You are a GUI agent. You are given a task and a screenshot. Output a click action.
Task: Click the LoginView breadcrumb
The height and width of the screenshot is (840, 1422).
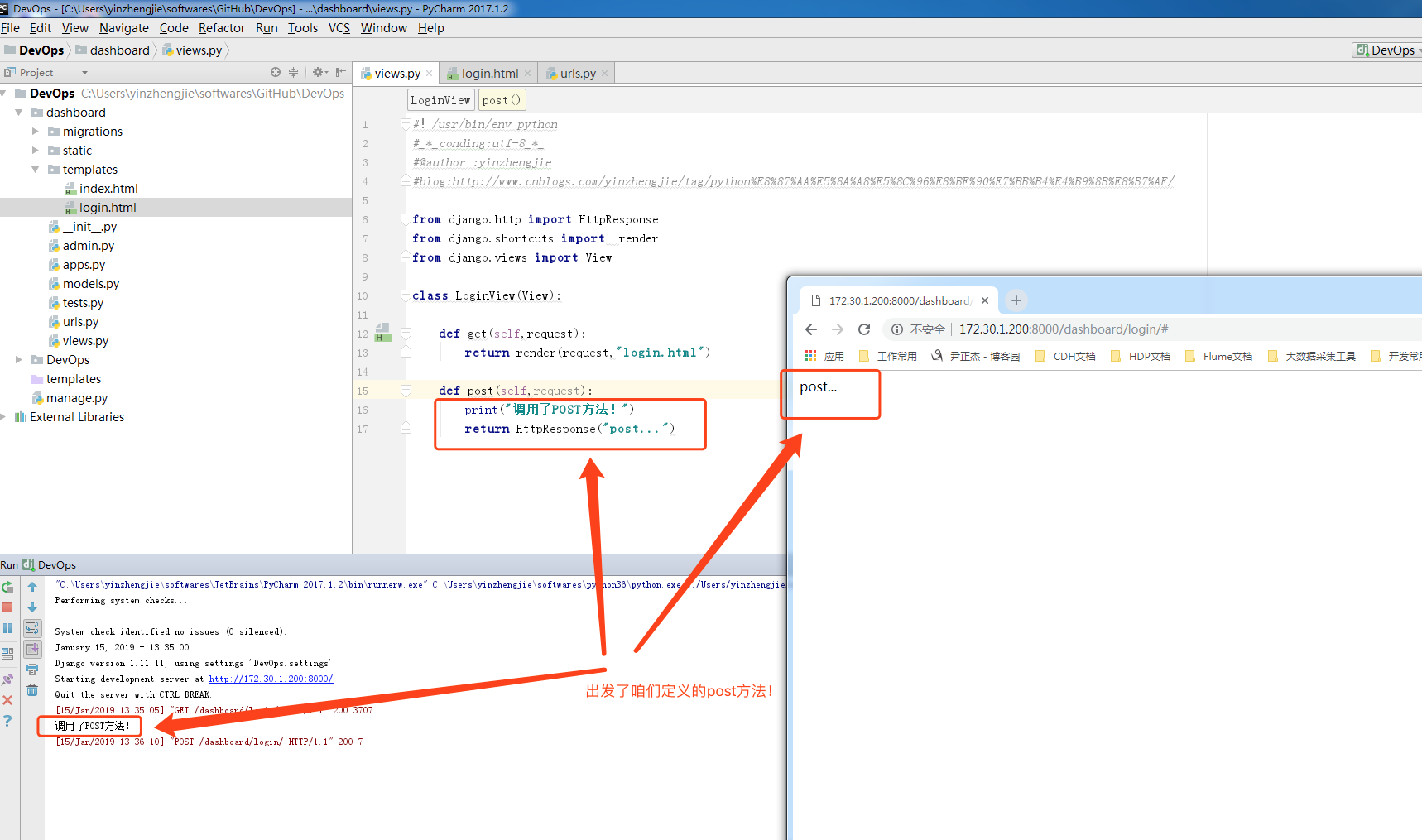[x=440, y=100]
